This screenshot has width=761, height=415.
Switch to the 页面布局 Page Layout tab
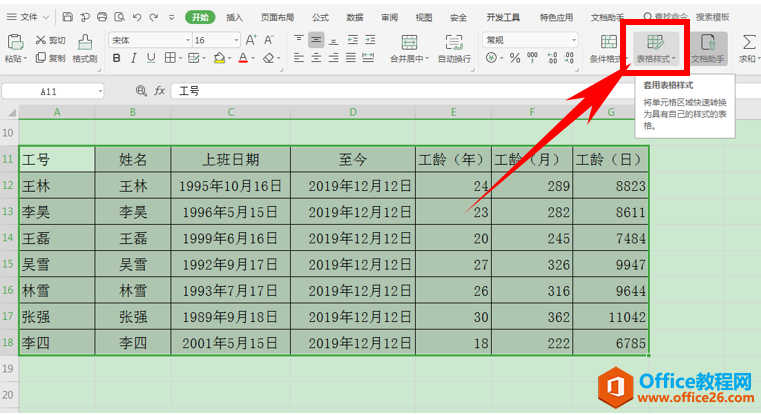click(277, 17)
